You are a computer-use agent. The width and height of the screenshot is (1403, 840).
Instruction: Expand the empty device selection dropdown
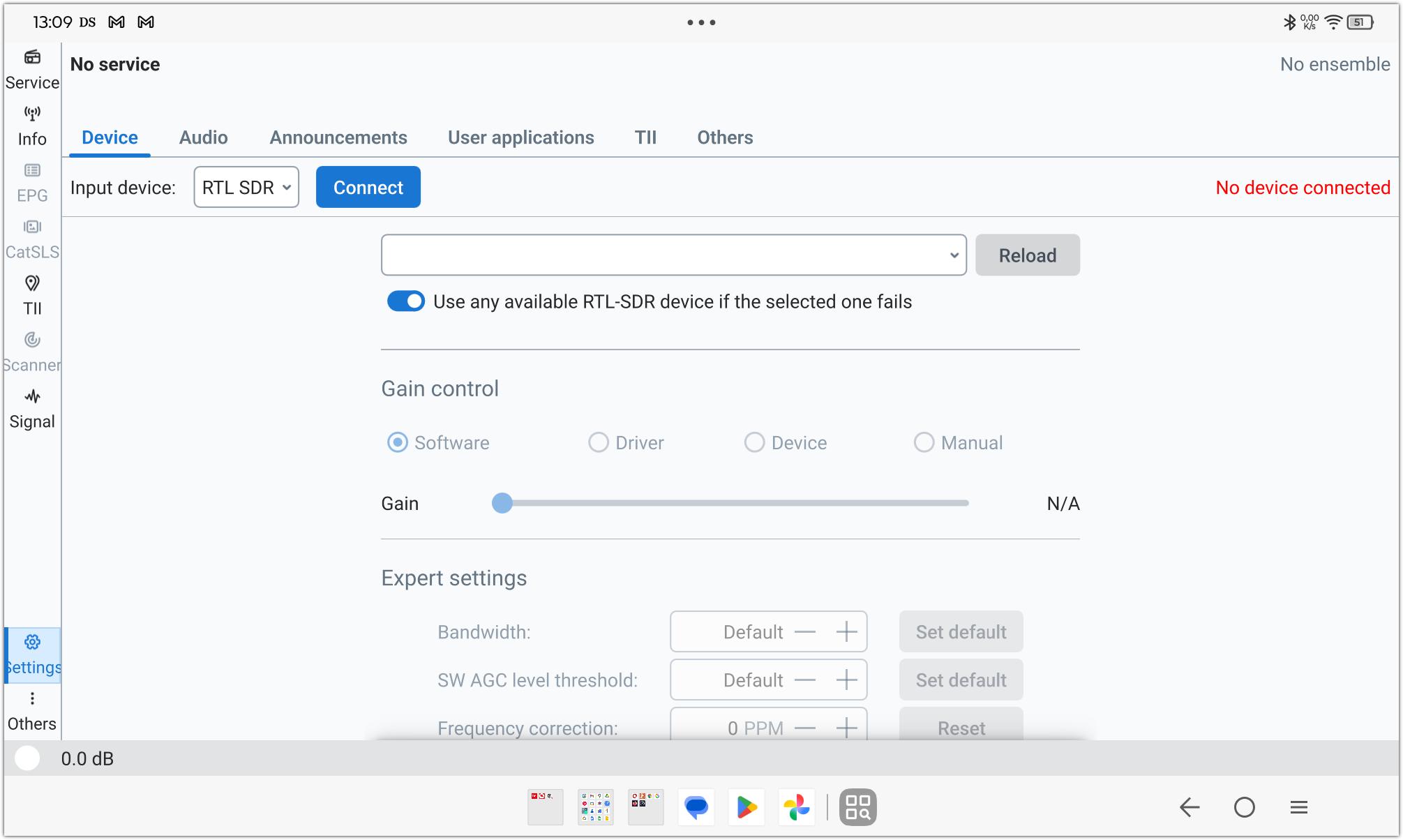(673, 255)
